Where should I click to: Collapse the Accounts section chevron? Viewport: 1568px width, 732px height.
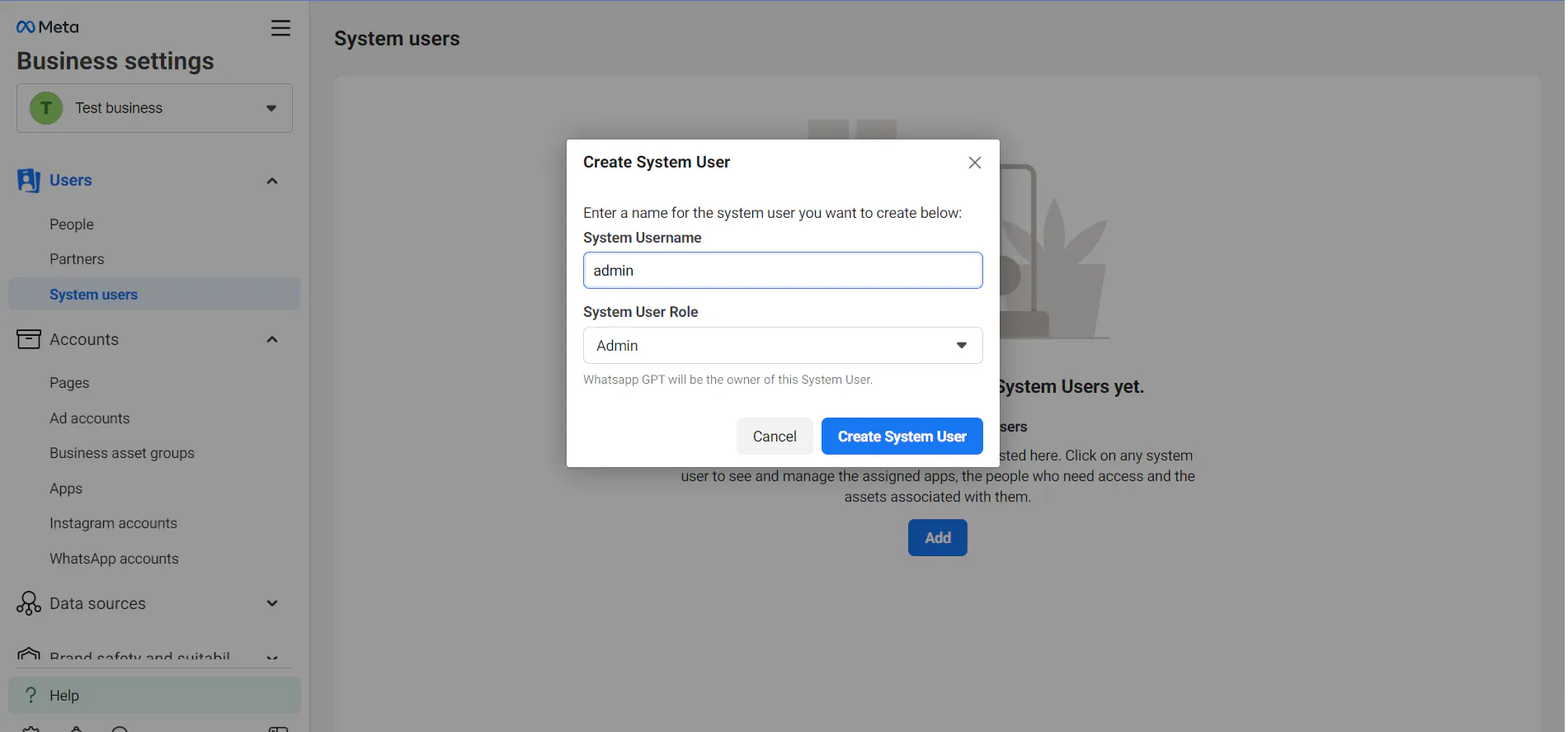(x=272, y=339)
